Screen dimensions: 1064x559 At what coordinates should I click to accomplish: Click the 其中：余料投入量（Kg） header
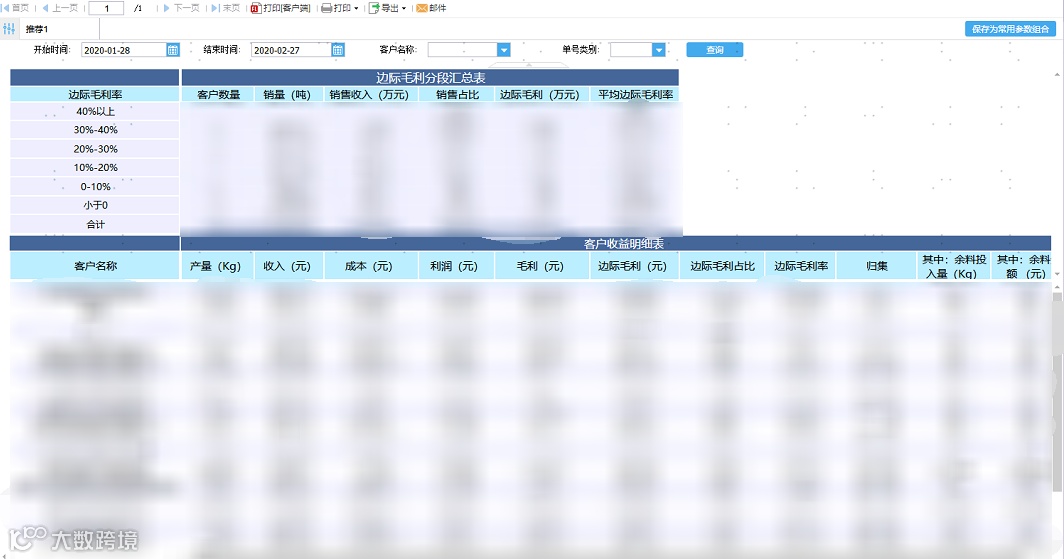pyautogui.click(x=953, y=266)
